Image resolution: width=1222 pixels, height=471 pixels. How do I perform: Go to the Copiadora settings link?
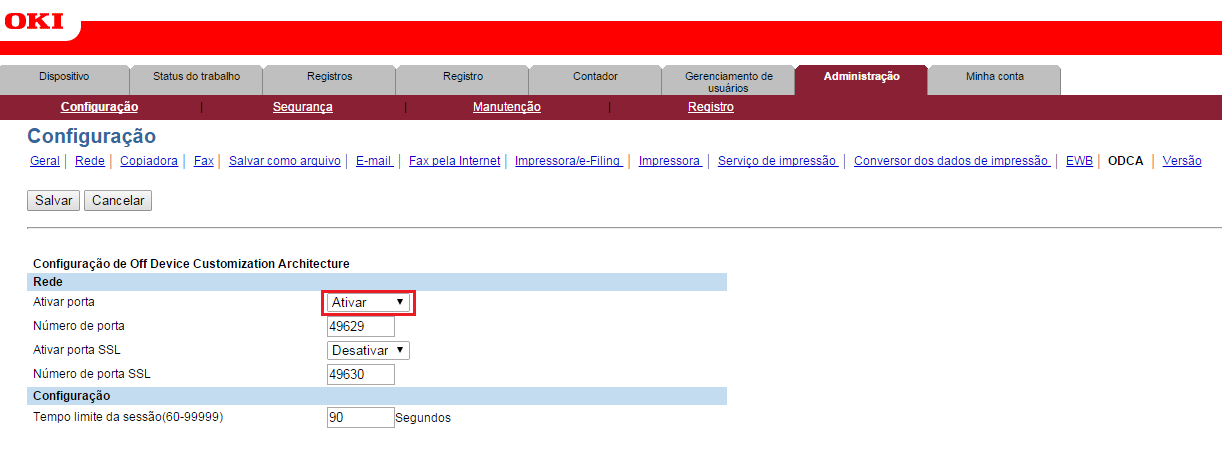coord(149,161)
